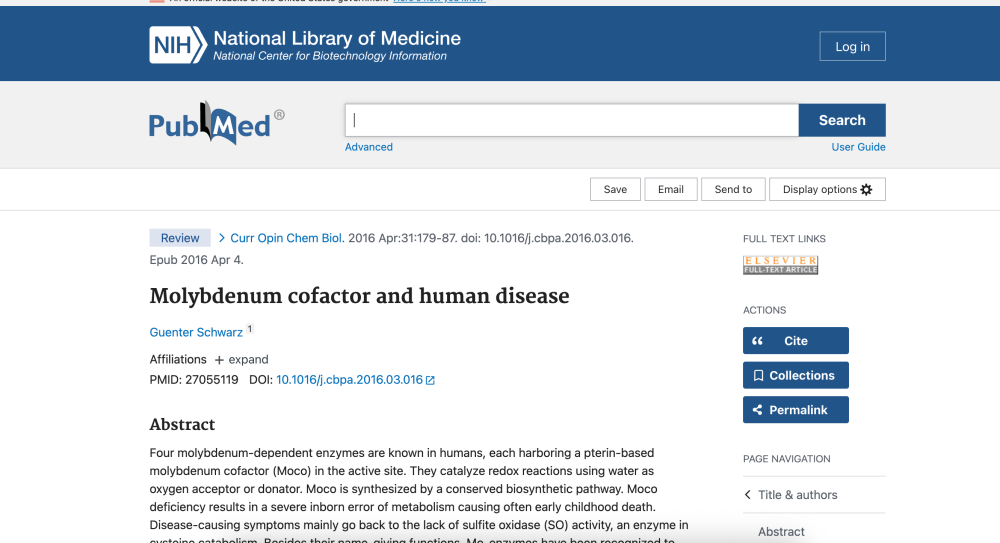Open the PubMed logo home link
Image resolution: width=1000 pixels, height=543 pixels.
(x=216, y=123)
